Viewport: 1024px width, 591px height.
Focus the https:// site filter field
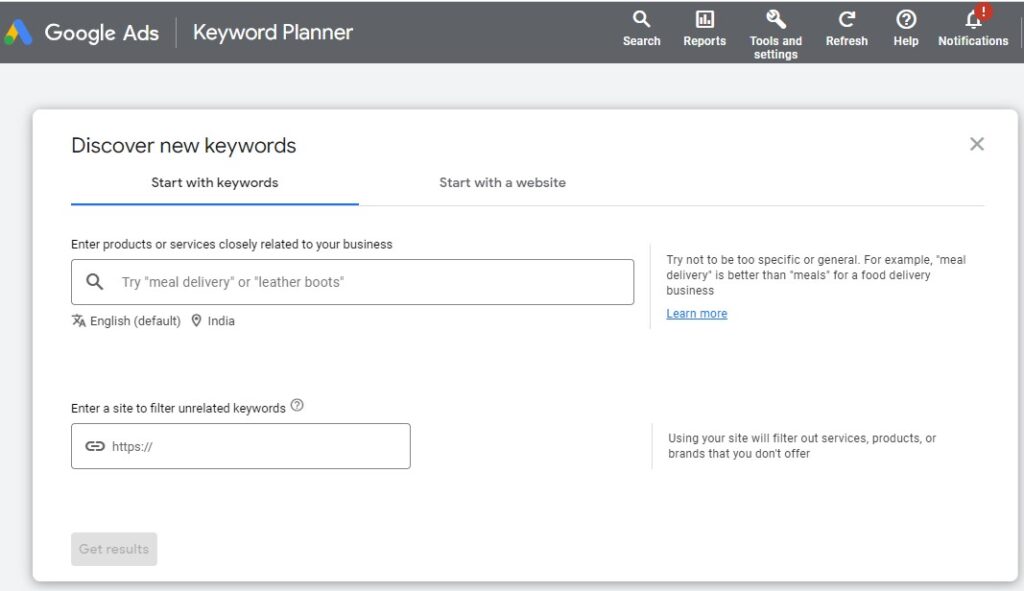pyautogui.click(x=241, y=446)
